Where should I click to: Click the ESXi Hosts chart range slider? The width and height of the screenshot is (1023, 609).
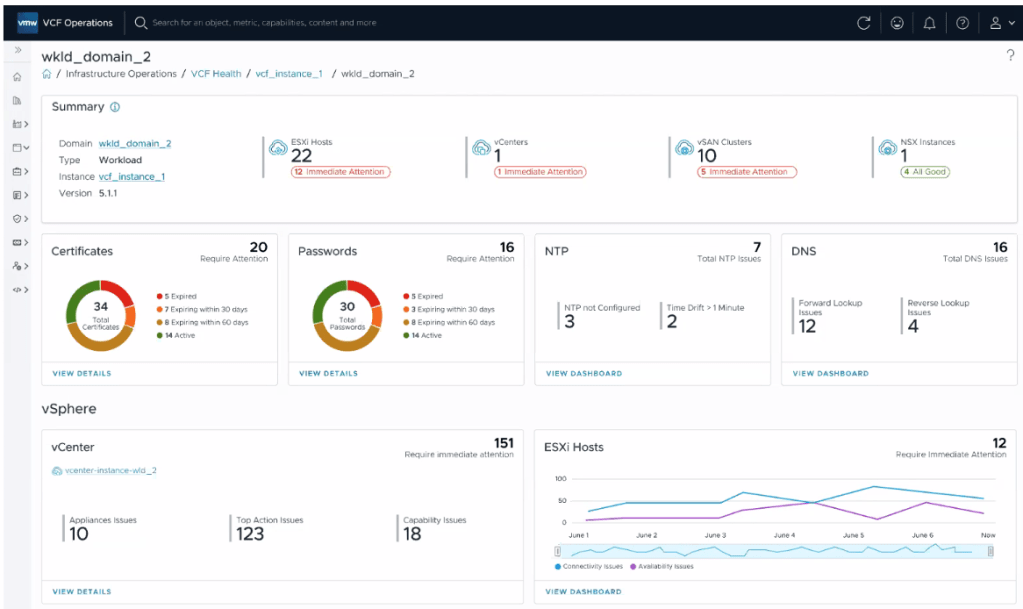[x=774, y=551]
